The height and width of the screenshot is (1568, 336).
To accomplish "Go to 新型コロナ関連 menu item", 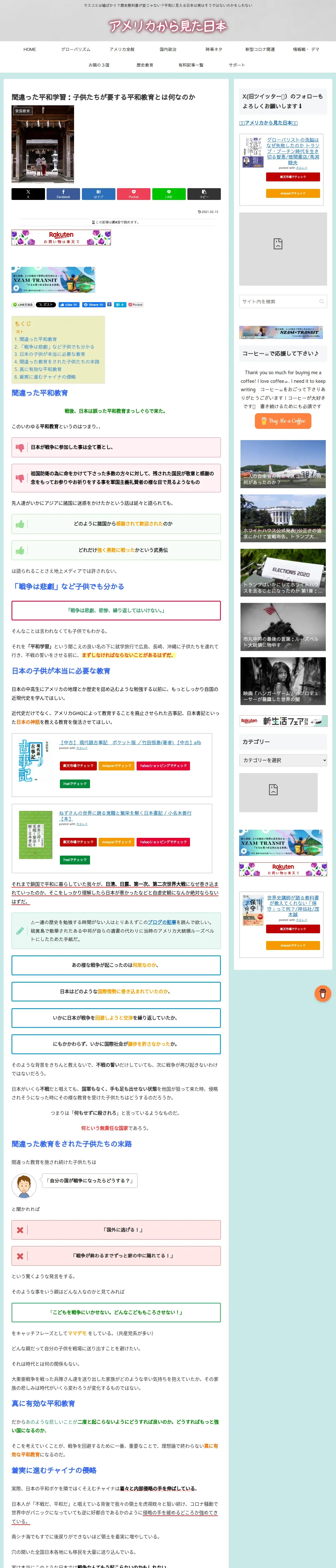I will (x=260, y=49).
